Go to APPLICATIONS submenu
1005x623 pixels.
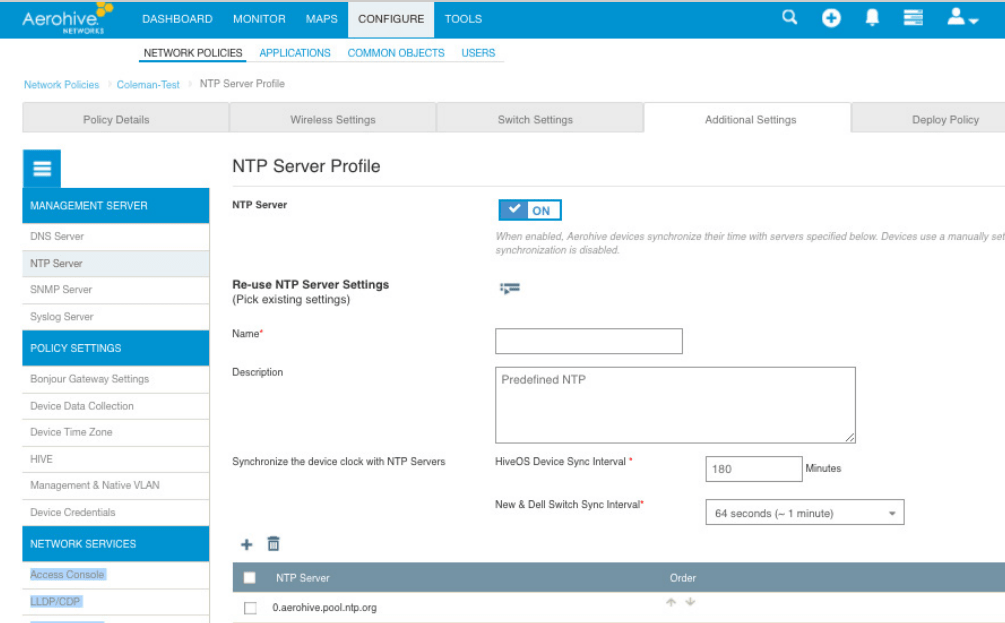click(x=295, y=53)
